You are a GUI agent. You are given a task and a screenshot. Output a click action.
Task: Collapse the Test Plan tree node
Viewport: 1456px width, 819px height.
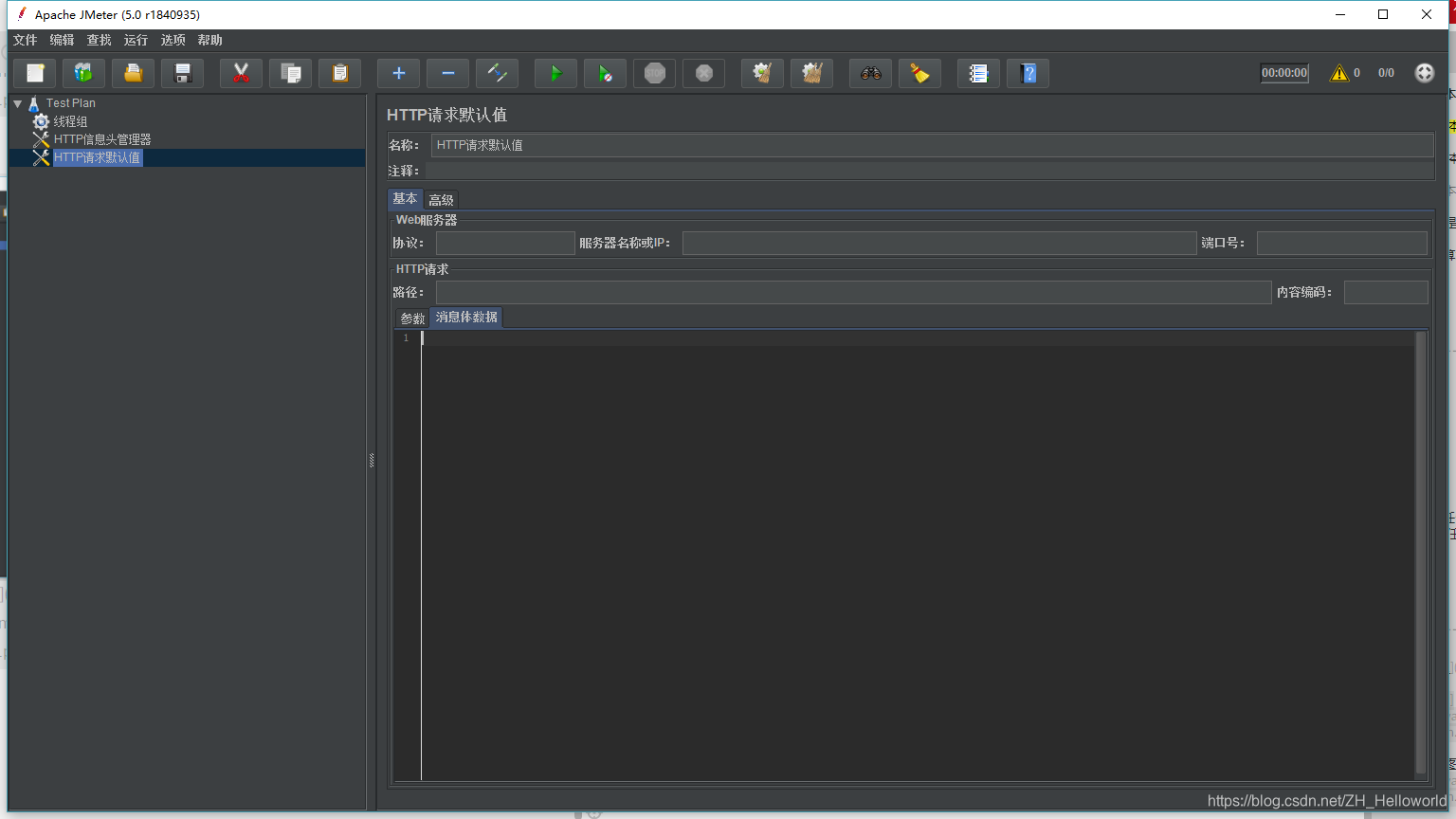tap(18, 103)
